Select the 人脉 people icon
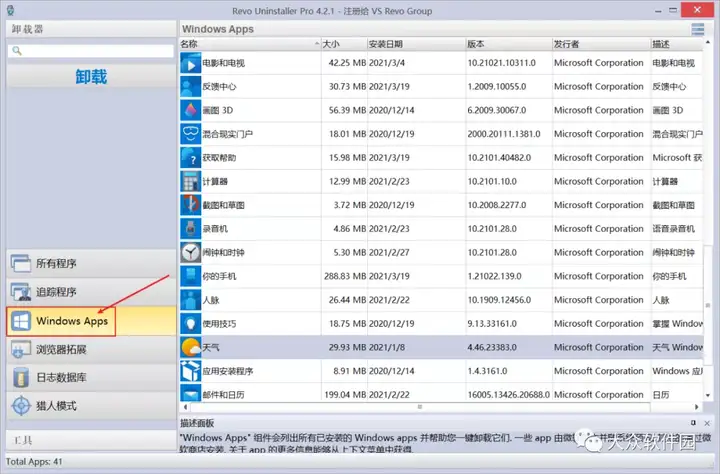Image resolution: width=720 pixels, height=474 pixels. tap(190, 300)
